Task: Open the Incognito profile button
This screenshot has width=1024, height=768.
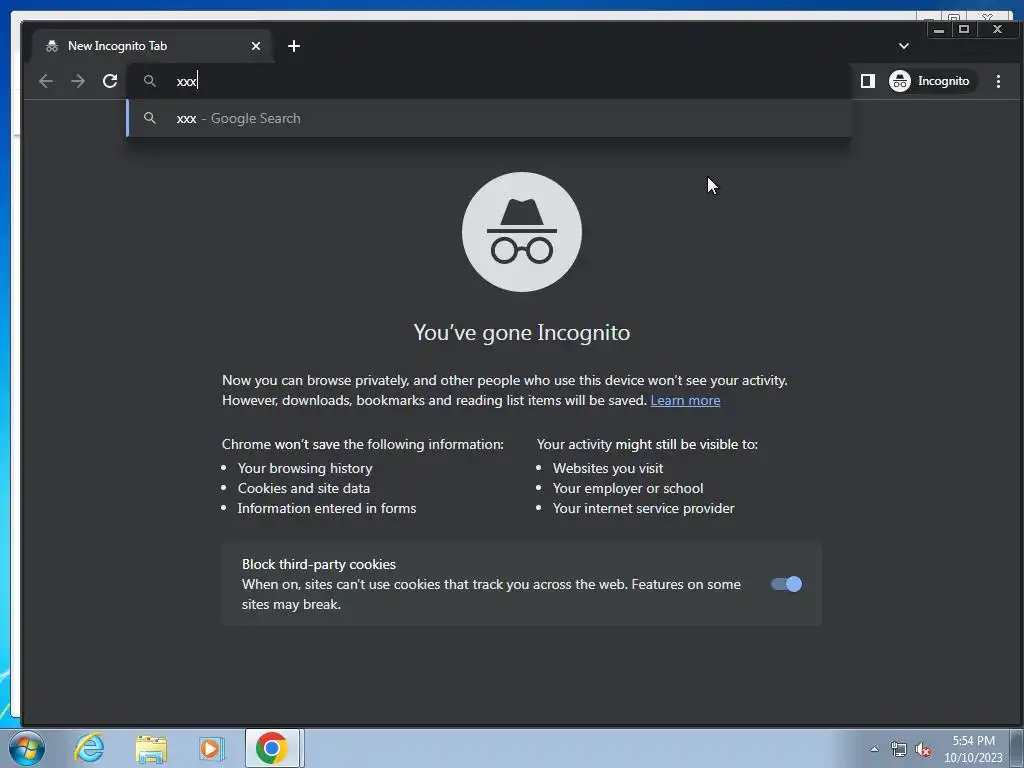Action: [932, 81]
